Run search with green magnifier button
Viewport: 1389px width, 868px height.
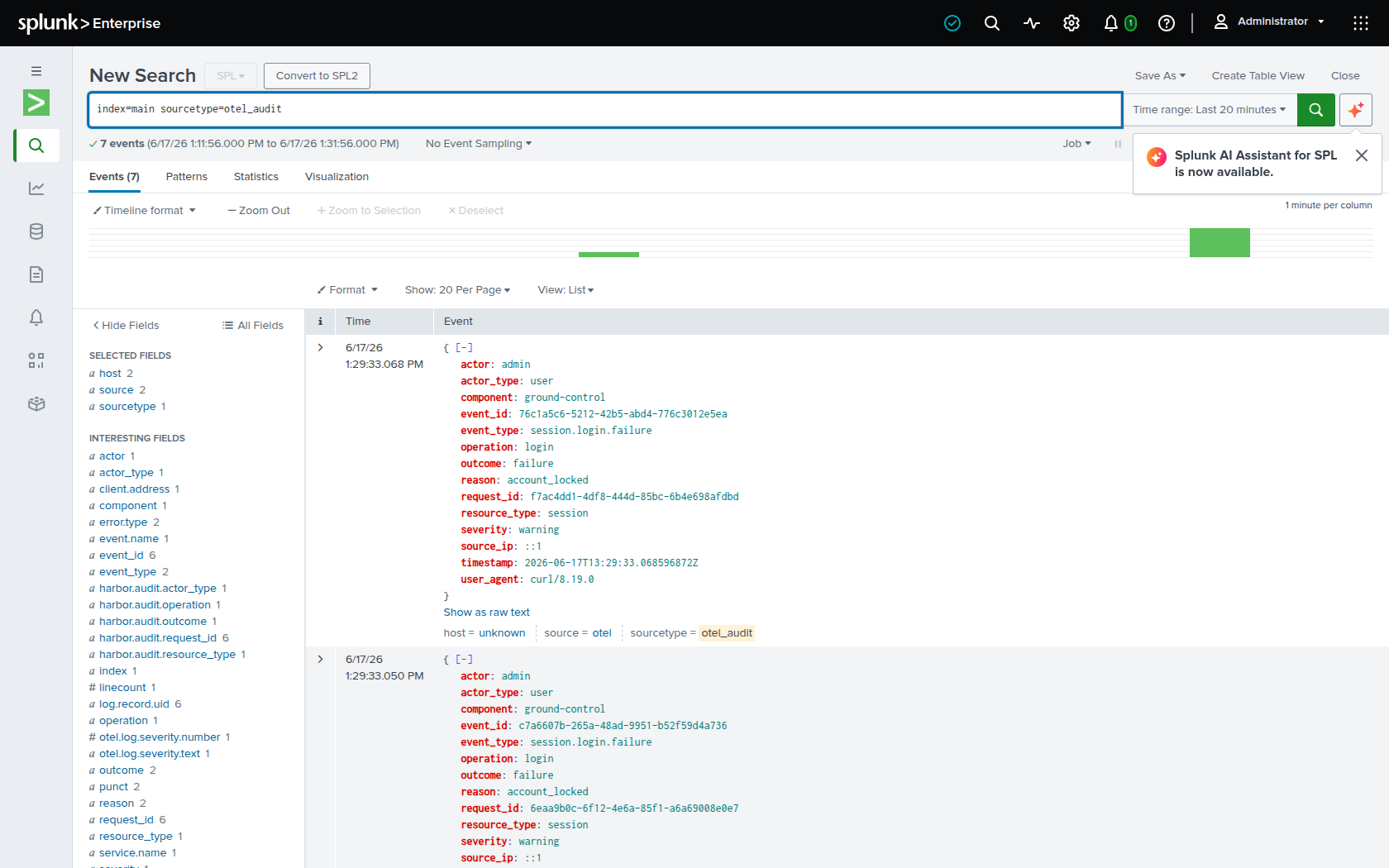[1316, 110]
